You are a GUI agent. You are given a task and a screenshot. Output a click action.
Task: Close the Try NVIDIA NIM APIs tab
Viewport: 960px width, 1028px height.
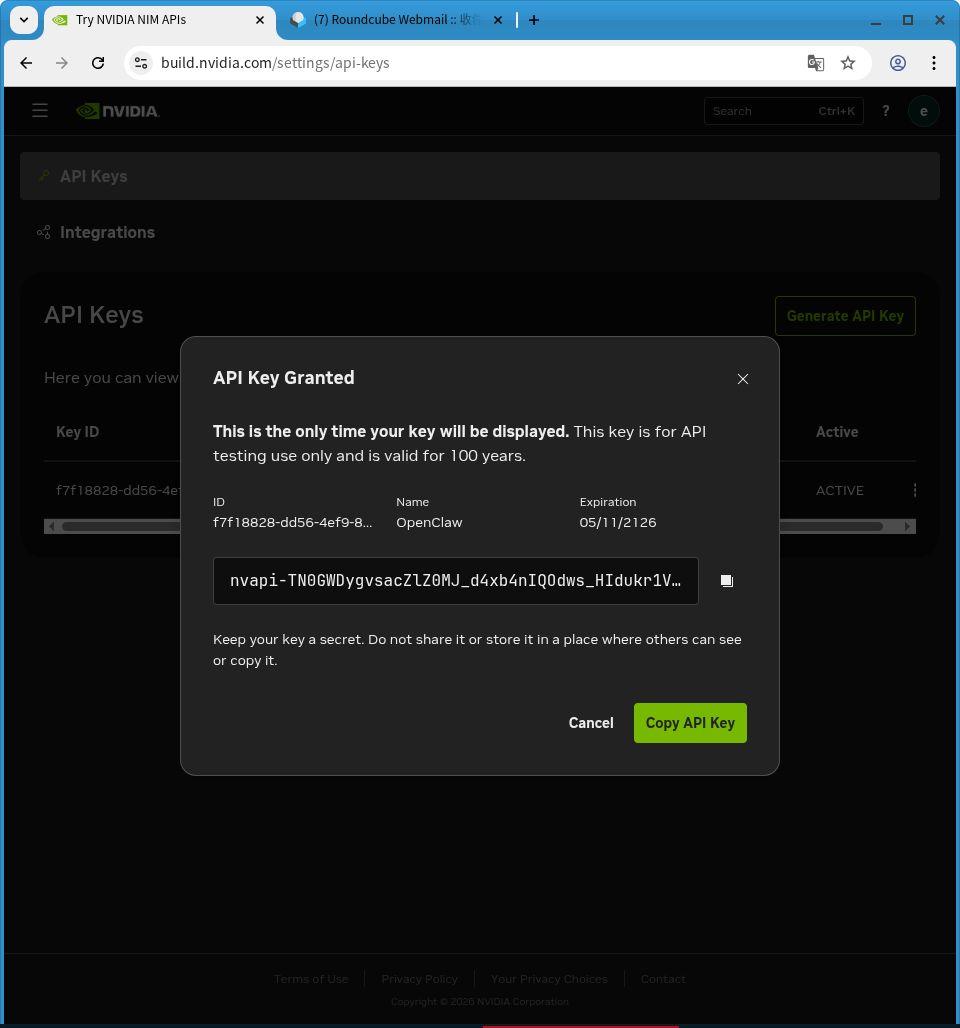click(260, 20)
